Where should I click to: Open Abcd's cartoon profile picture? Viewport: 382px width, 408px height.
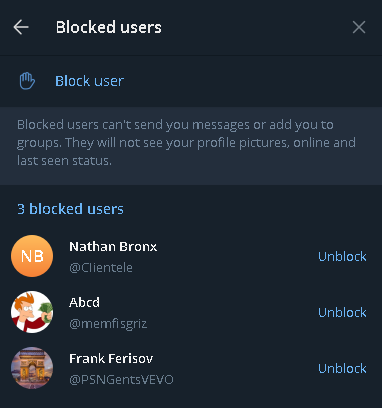(x=32, y=312)
